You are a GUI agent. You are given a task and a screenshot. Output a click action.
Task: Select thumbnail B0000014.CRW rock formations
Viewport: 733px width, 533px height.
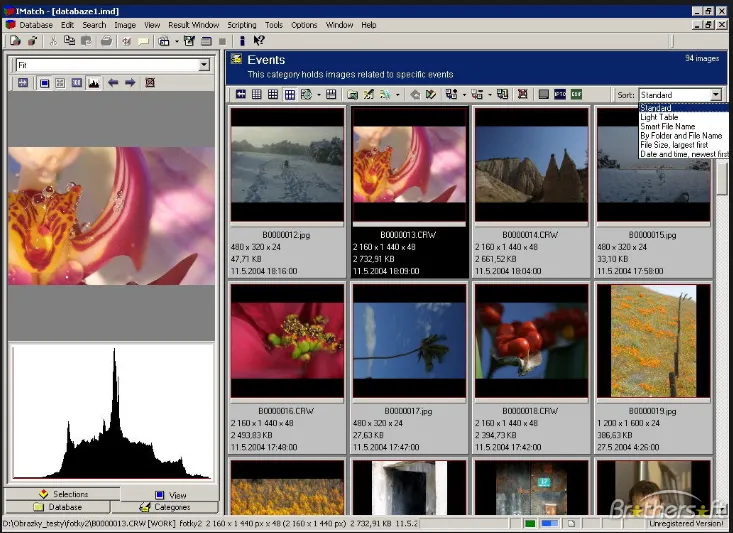(x=532, y=165)
